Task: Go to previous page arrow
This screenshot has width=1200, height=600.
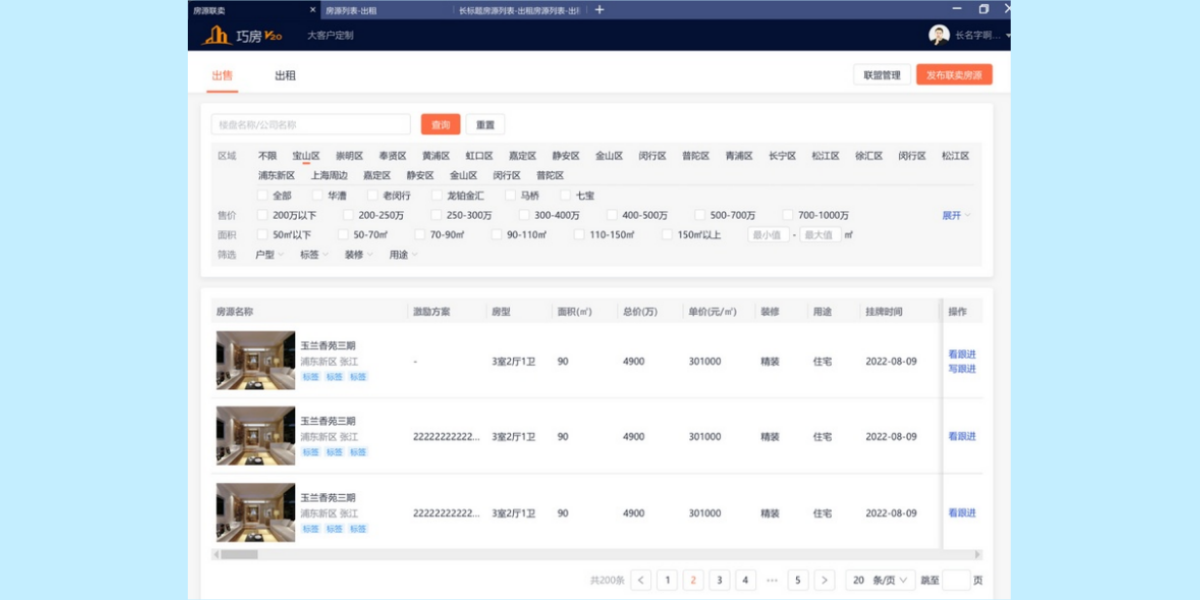Action: click(x=641, y=580)
